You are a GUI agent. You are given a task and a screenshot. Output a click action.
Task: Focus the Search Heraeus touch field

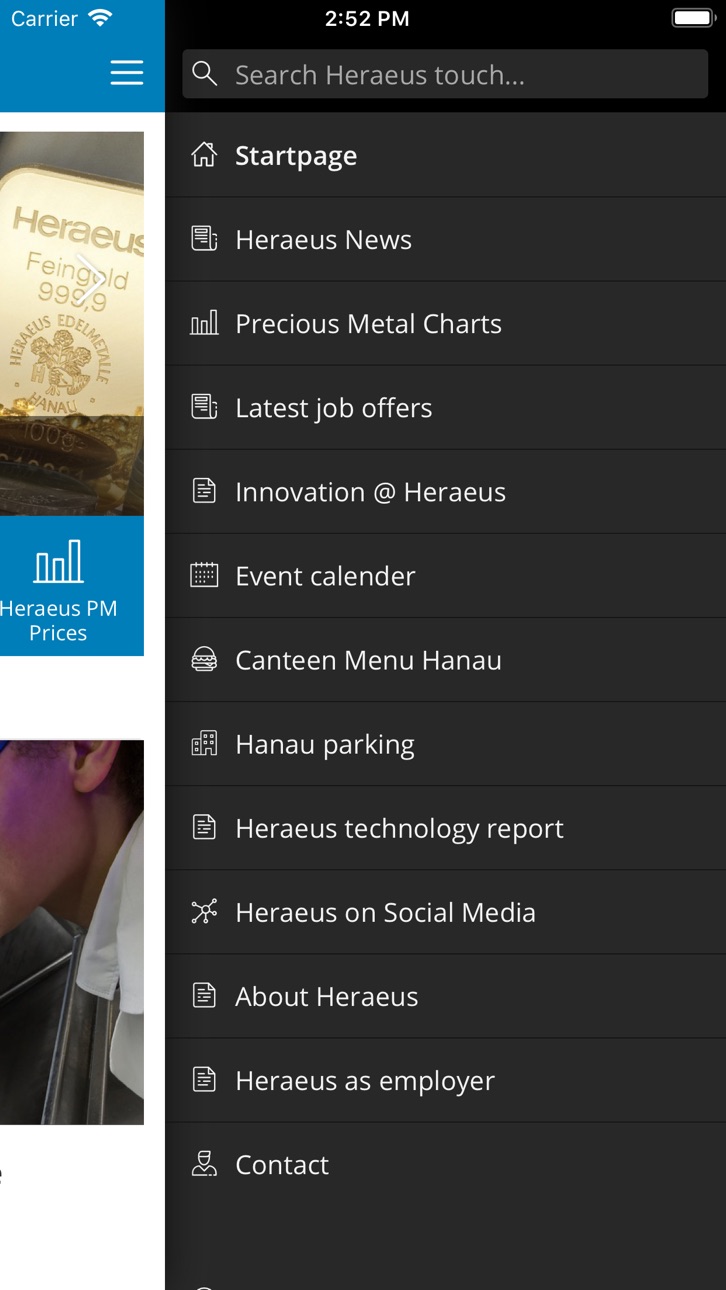click(445, 74)
